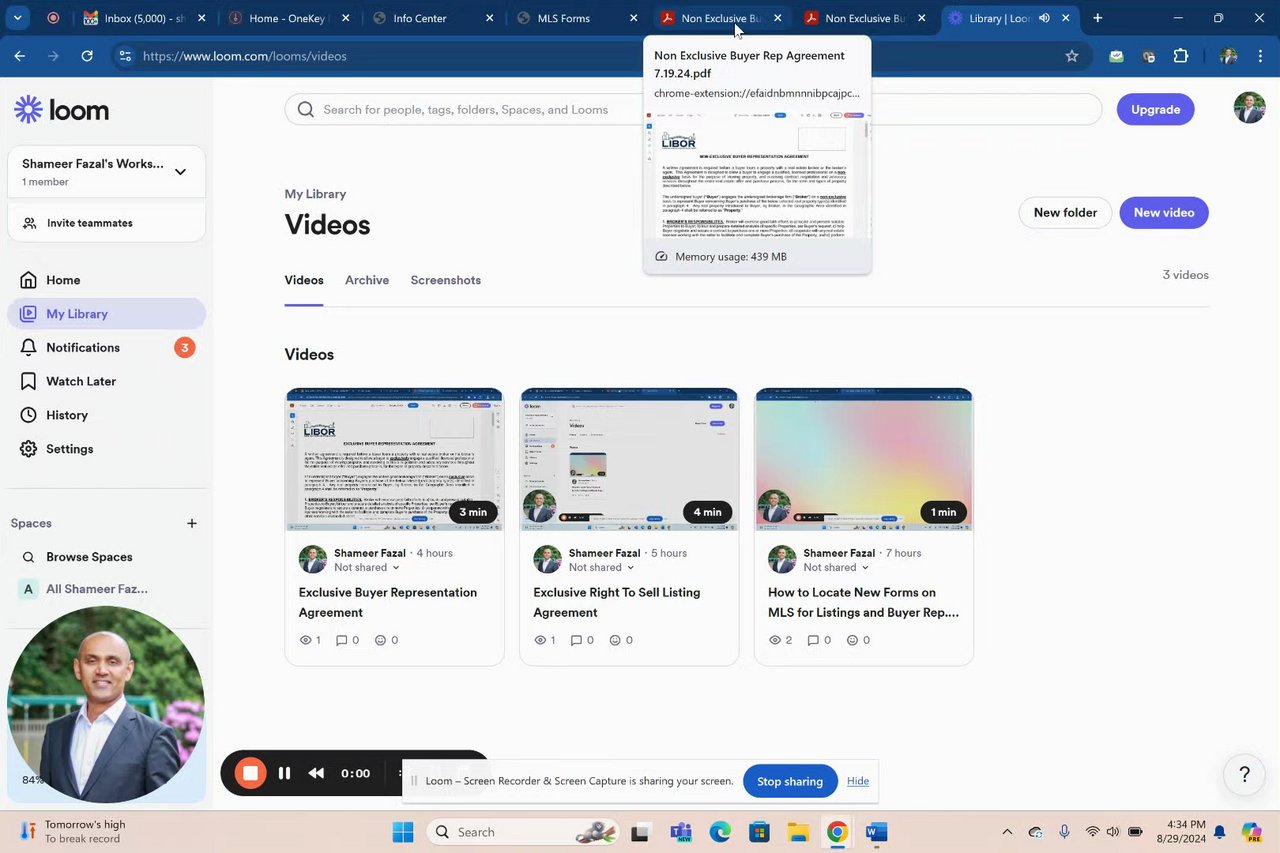Open File Explorer from the taskbar
Image resolution: width=1280 pixels, height=853 pixels.
point(798,832)
